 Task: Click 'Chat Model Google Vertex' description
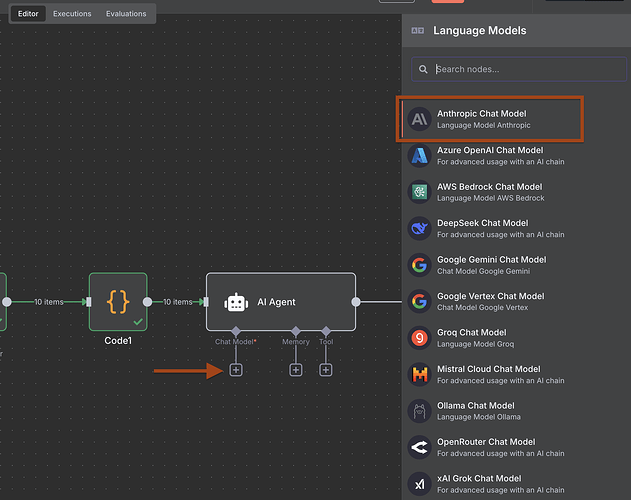point(483,308)
